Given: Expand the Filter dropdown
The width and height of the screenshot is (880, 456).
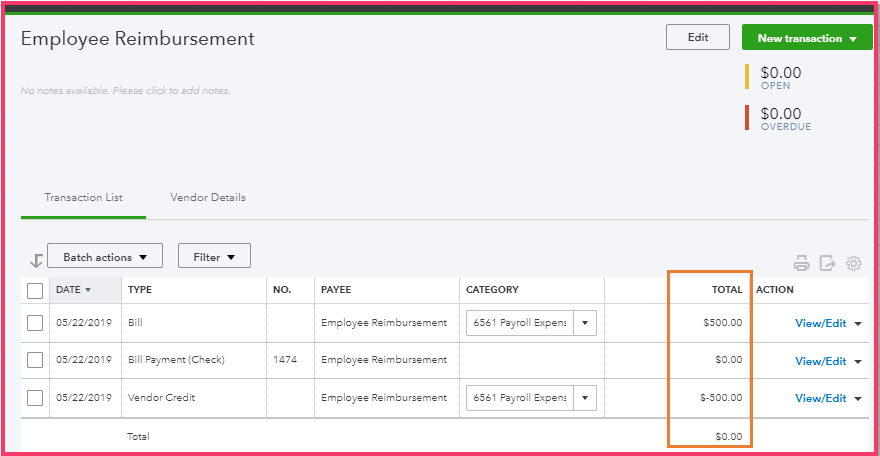Looking at the screenshot, I should [x=214, y=257].
